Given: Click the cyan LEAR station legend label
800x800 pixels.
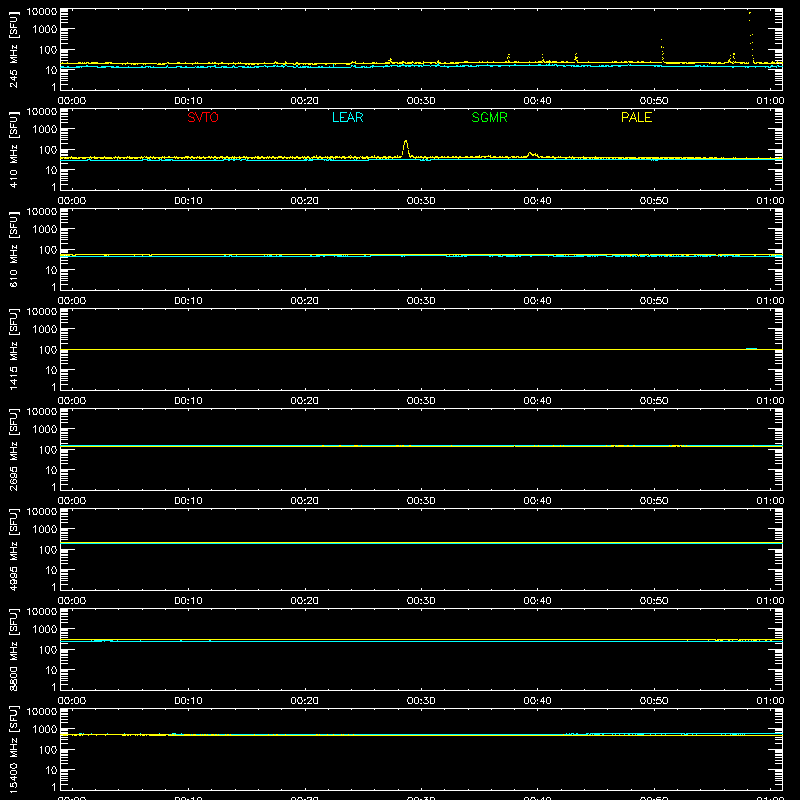Looking at the screenshot, I should [x=347, y=117].
